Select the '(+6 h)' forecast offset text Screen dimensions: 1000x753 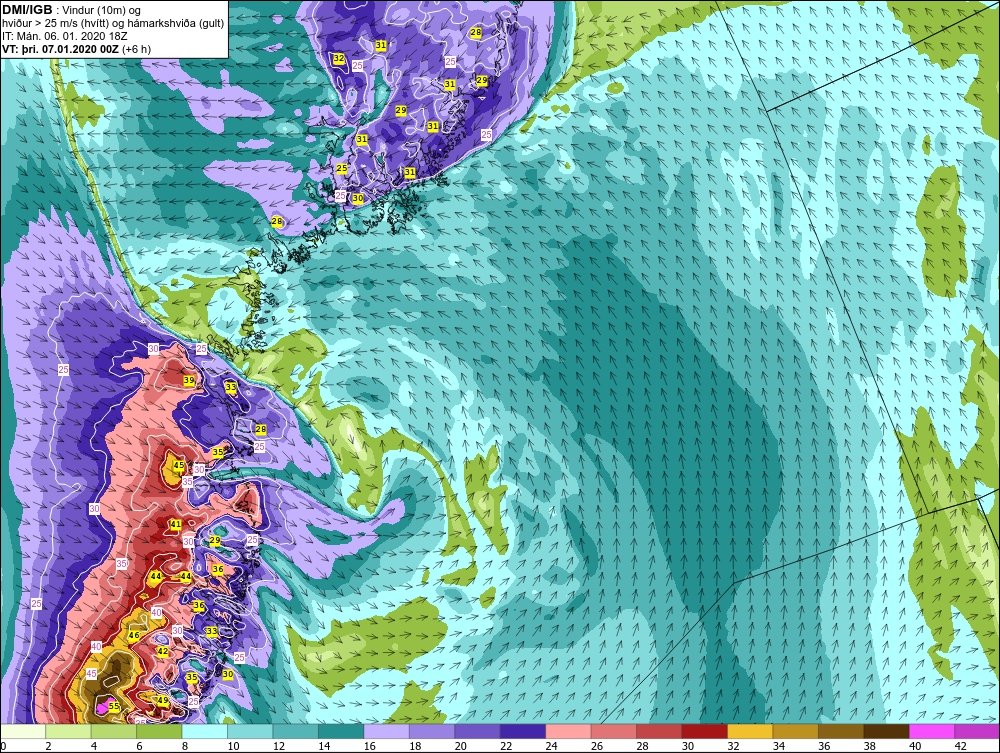pos(136,49)
